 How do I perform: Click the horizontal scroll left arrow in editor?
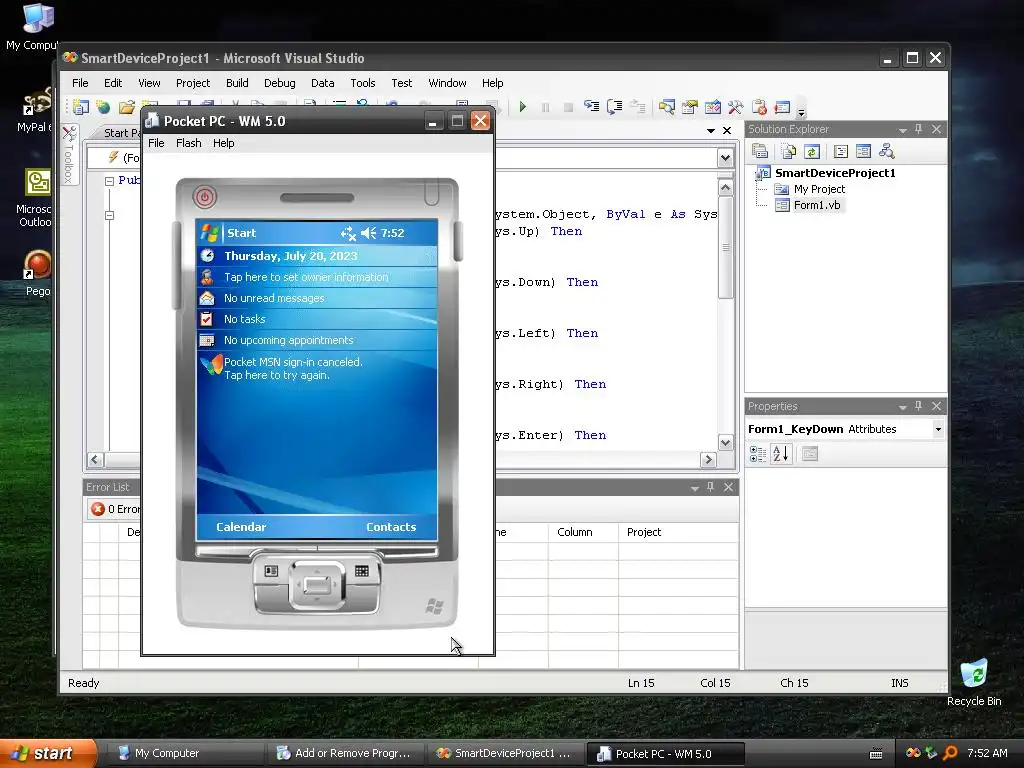pyautogui.click(x=95, y=460)
